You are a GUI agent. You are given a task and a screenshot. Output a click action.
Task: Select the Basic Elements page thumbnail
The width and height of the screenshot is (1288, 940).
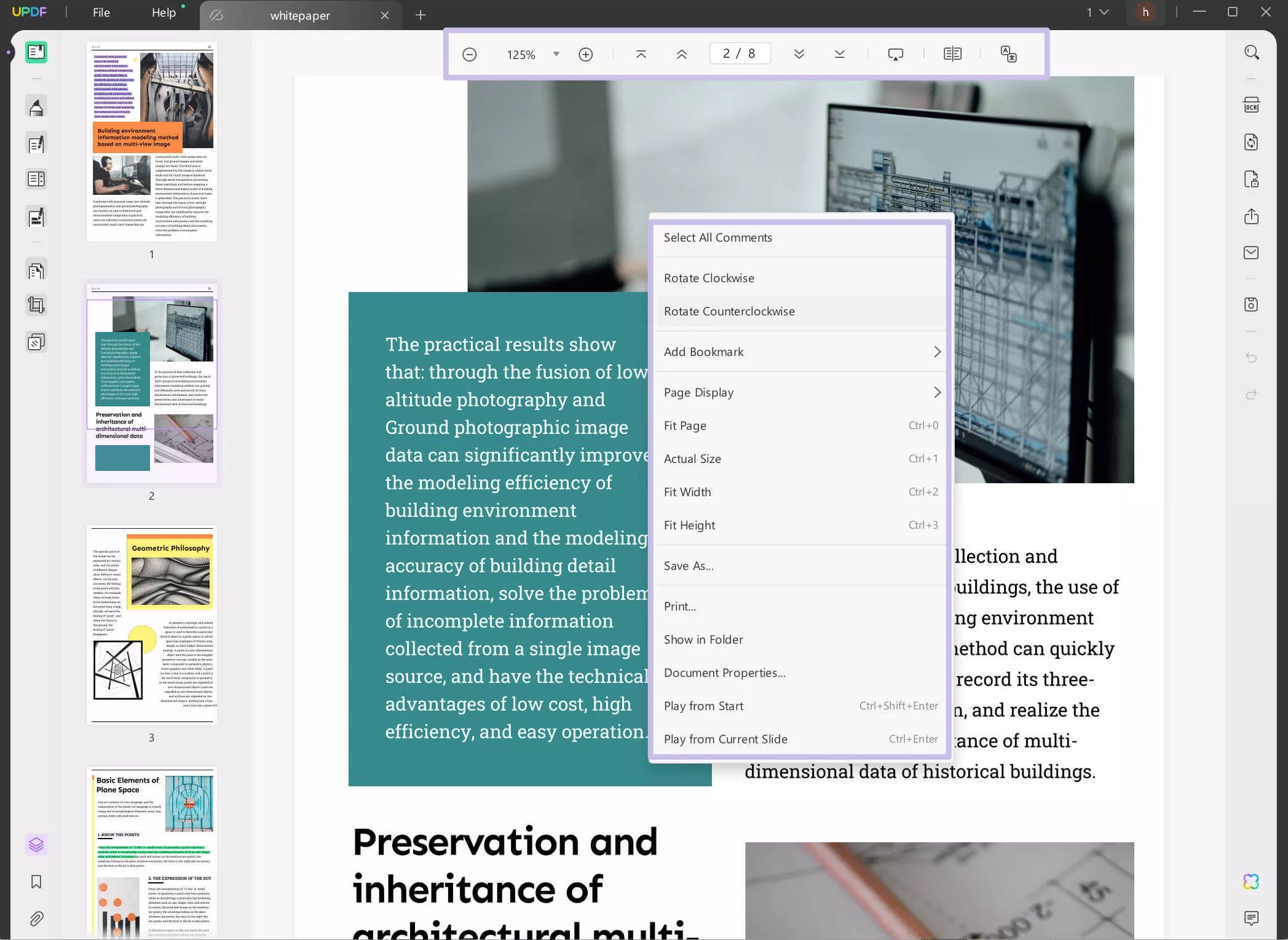click(152, 853)
